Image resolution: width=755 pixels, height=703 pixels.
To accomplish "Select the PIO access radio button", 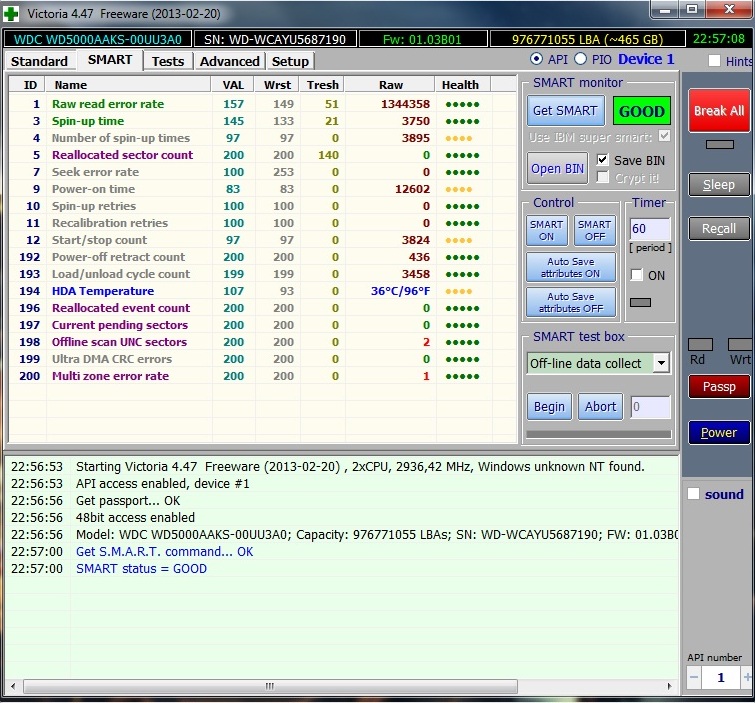I will point(580,59).
